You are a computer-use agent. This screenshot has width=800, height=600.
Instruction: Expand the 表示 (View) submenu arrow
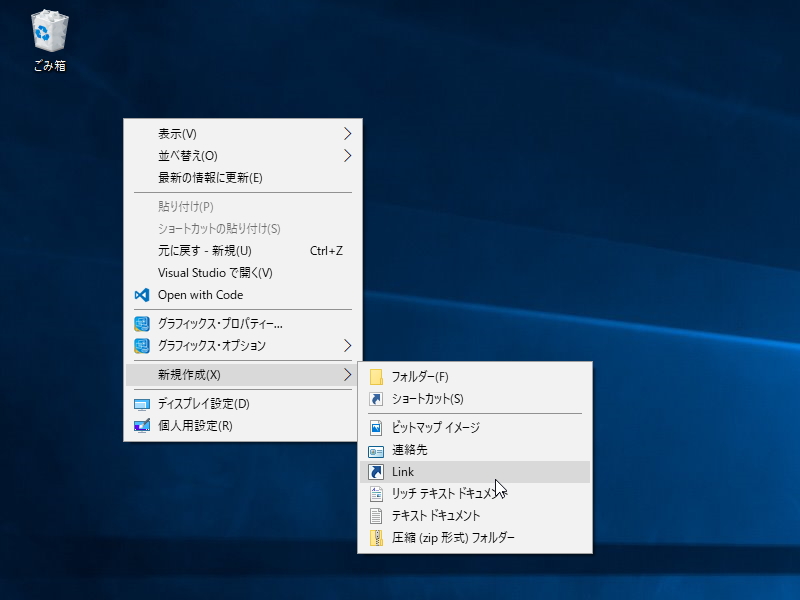point(349,133)
